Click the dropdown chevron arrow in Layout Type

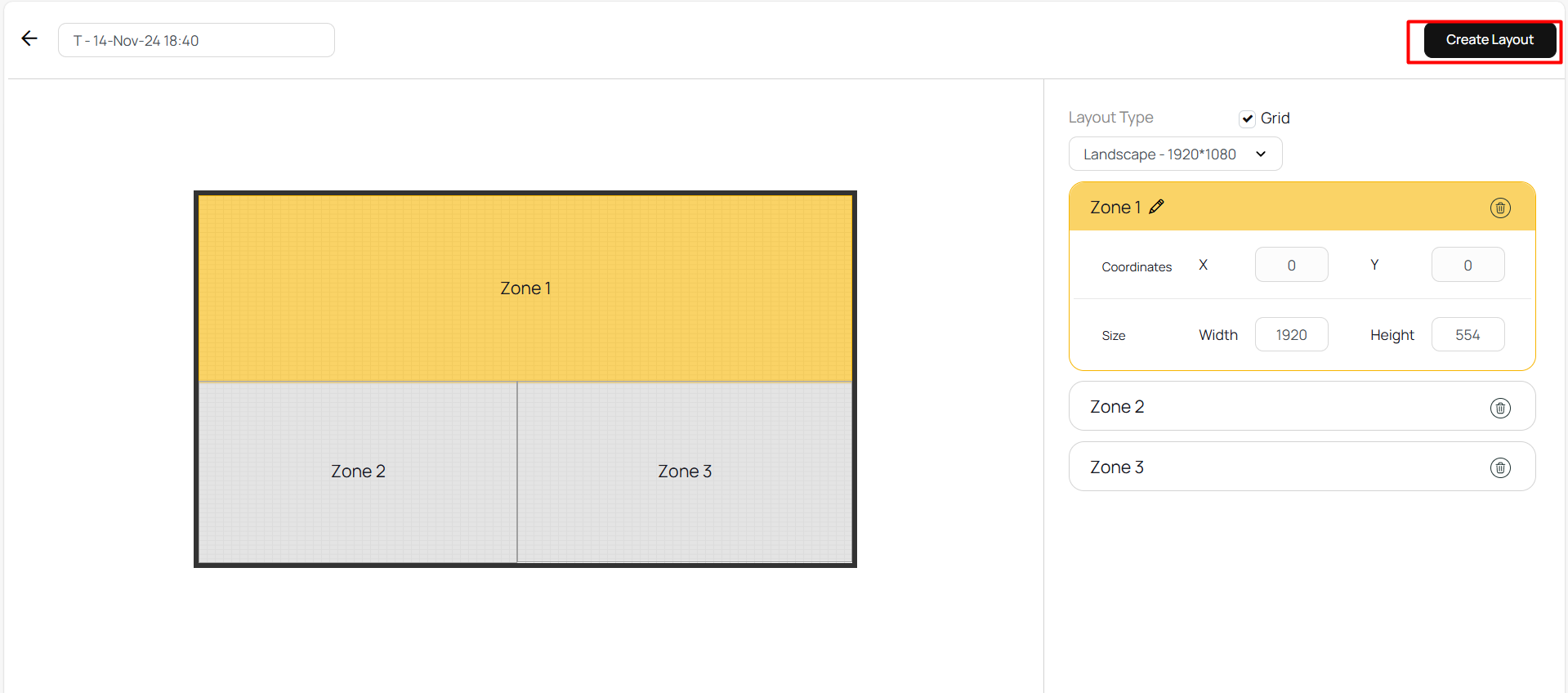[x=1261, y=154]
